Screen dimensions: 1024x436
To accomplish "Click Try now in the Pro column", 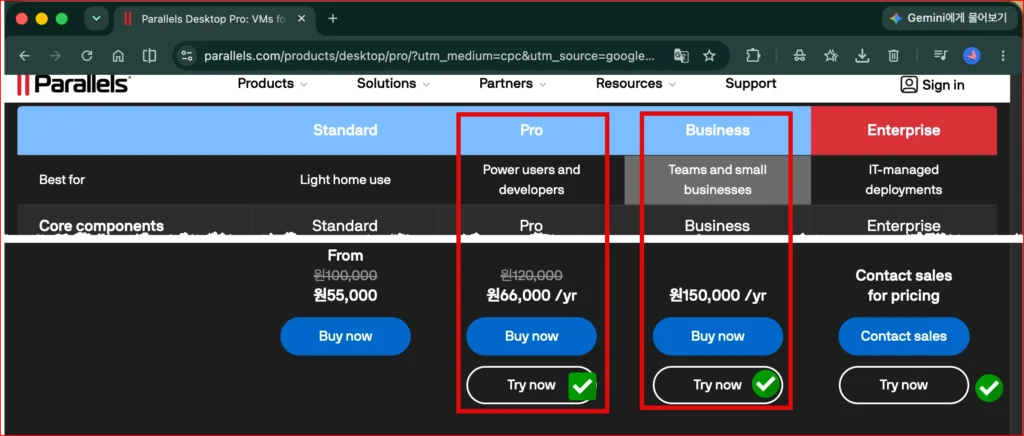I will click(532, 385).
